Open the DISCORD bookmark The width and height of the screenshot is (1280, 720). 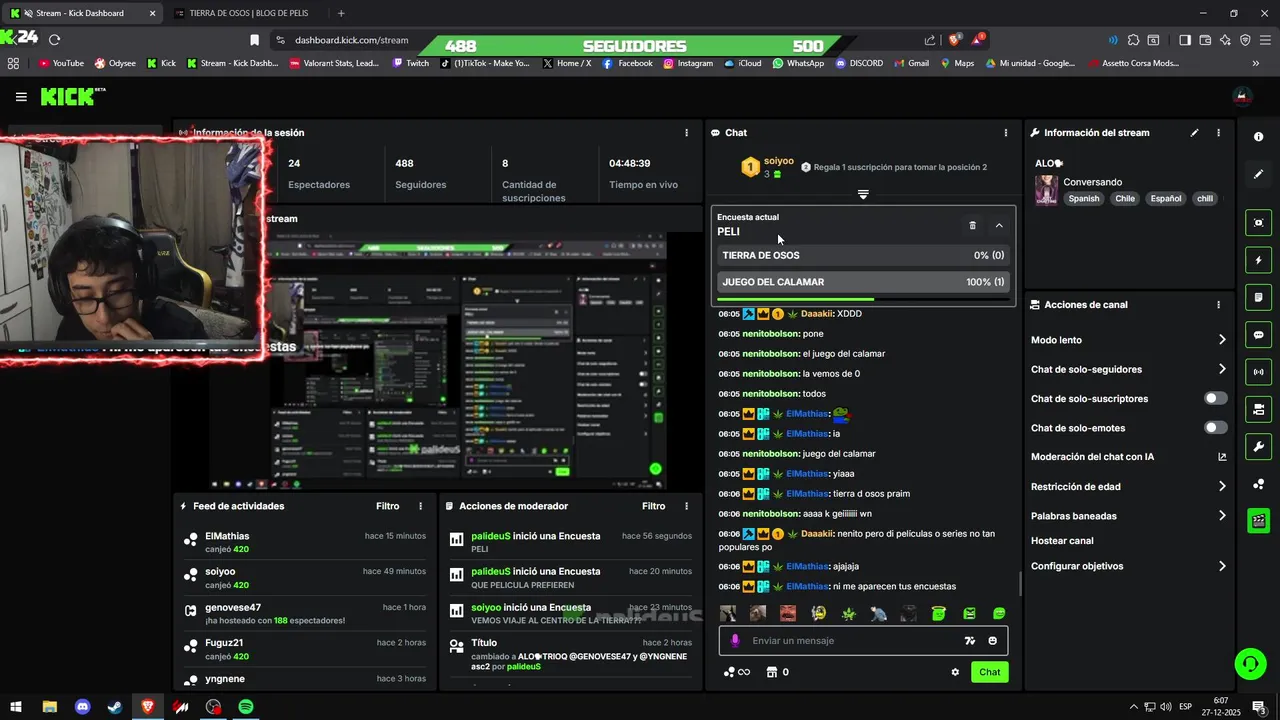(x=859, y=63)
